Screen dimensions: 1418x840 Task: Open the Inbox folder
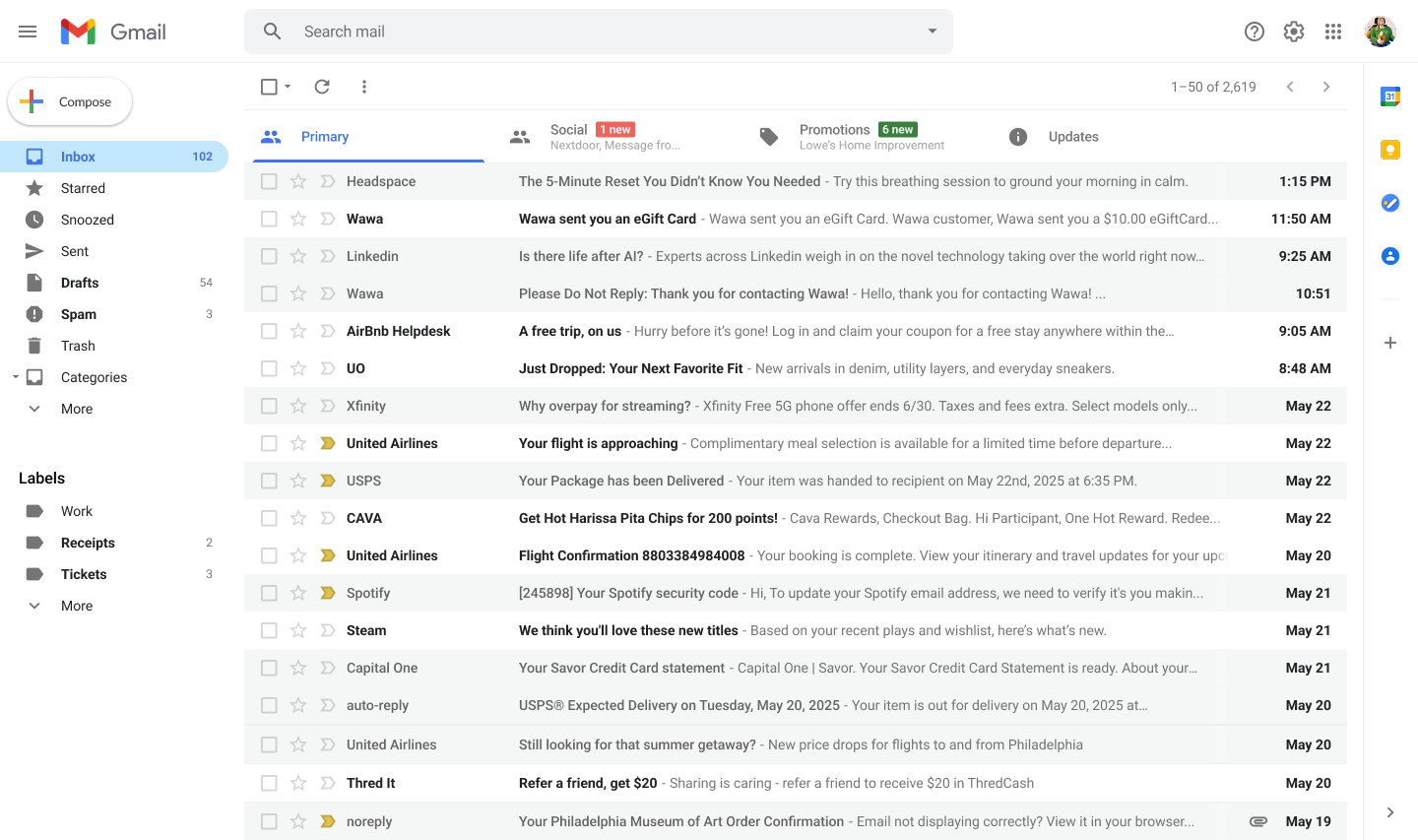(x=114, y=157)
